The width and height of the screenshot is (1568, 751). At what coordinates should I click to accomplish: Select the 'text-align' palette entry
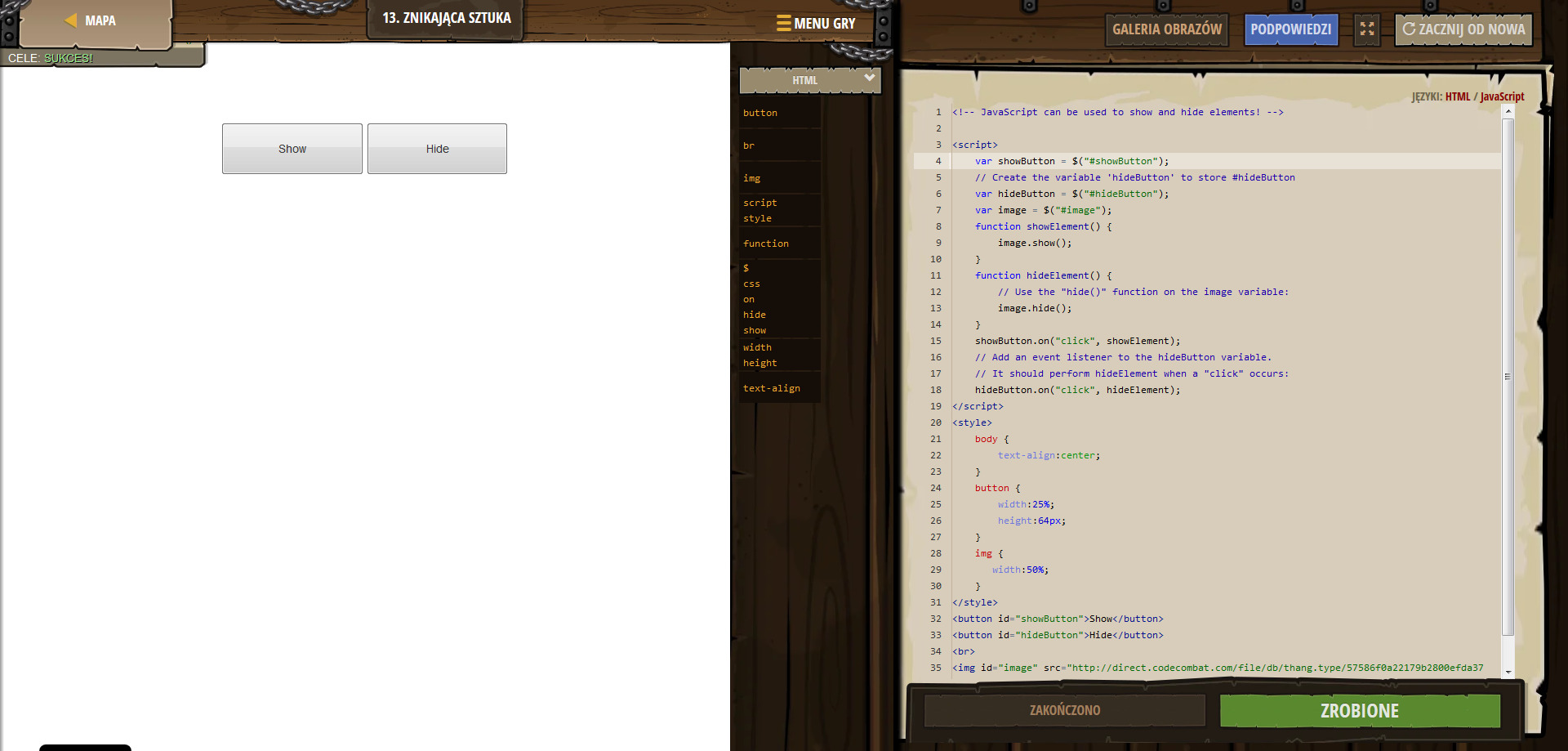(x=772, y=388)
